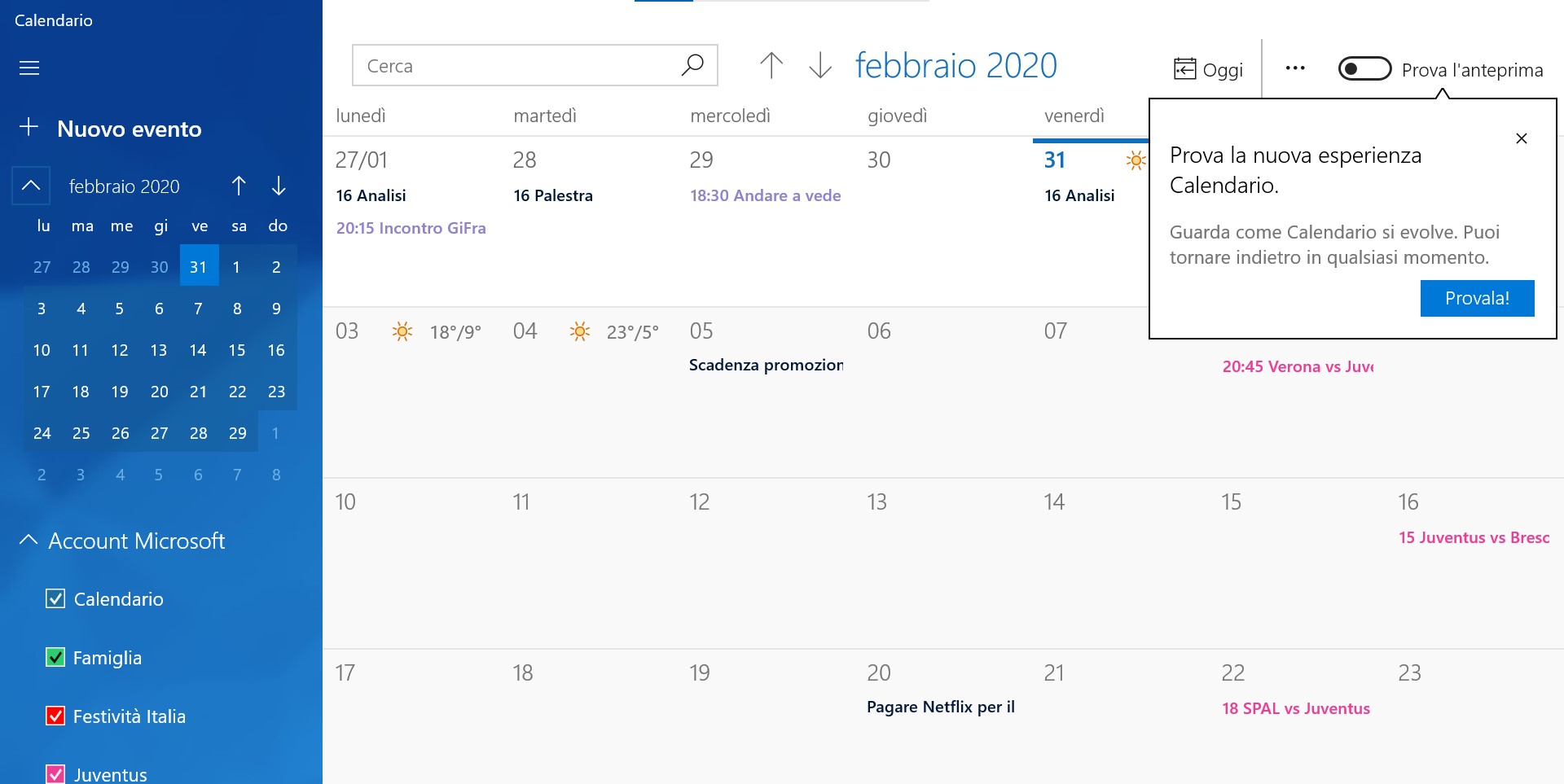Collapse the Account Microsoft section
This screenshot has width=1564, height=784.
(x=29, y=540)
